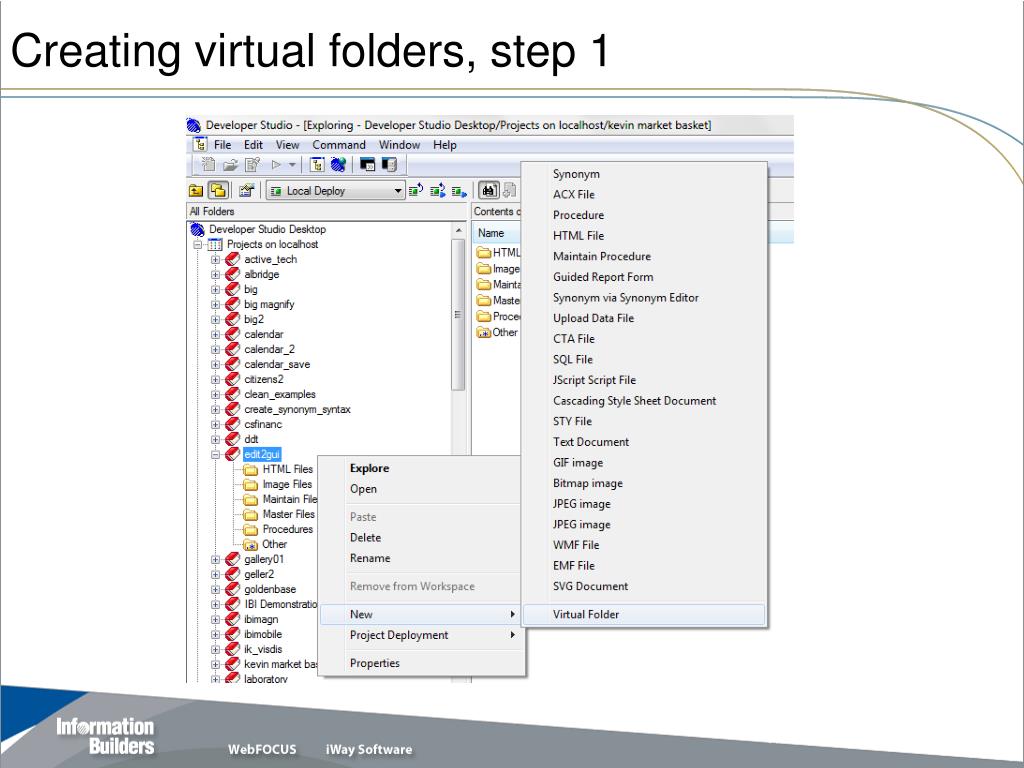Choose Text Document in the New submenu

pos(645,442)
